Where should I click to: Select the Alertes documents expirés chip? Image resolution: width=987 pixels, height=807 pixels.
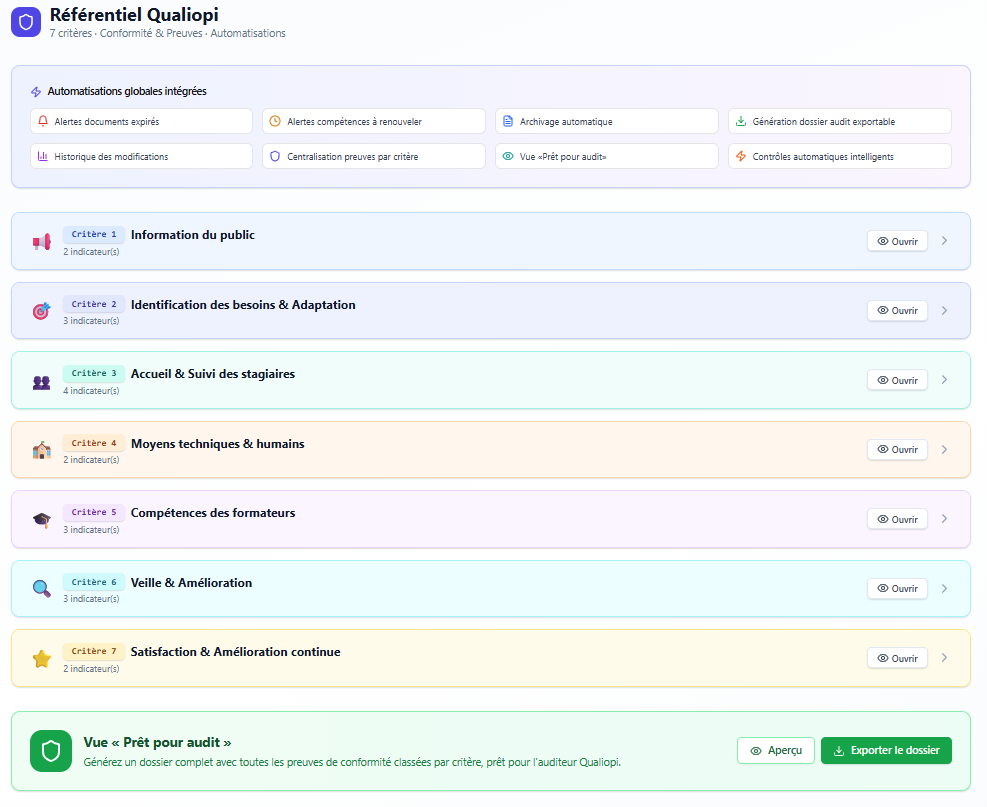(141, 121)
